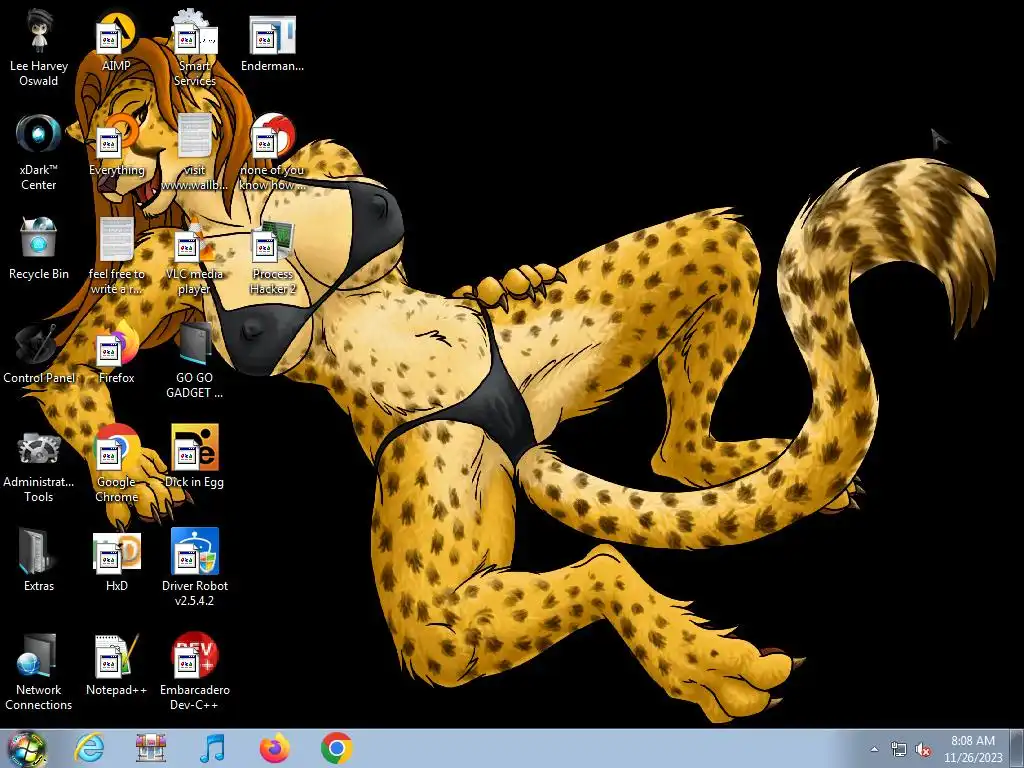1024x768 pixels.
Task: Launch Embarcadero Dev-C++ shortcut
Action: point(195,673)
